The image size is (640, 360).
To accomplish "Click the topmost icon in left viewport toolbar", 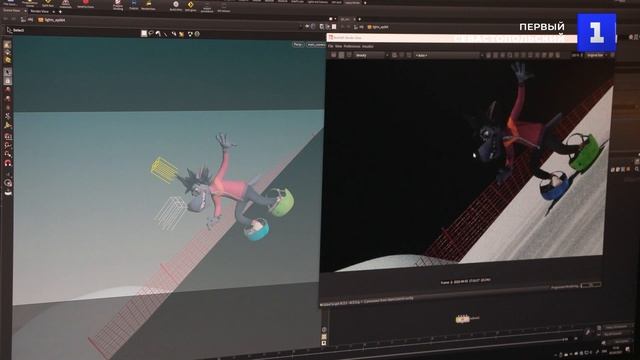I will pyautogui.click(x=7, y=44).
